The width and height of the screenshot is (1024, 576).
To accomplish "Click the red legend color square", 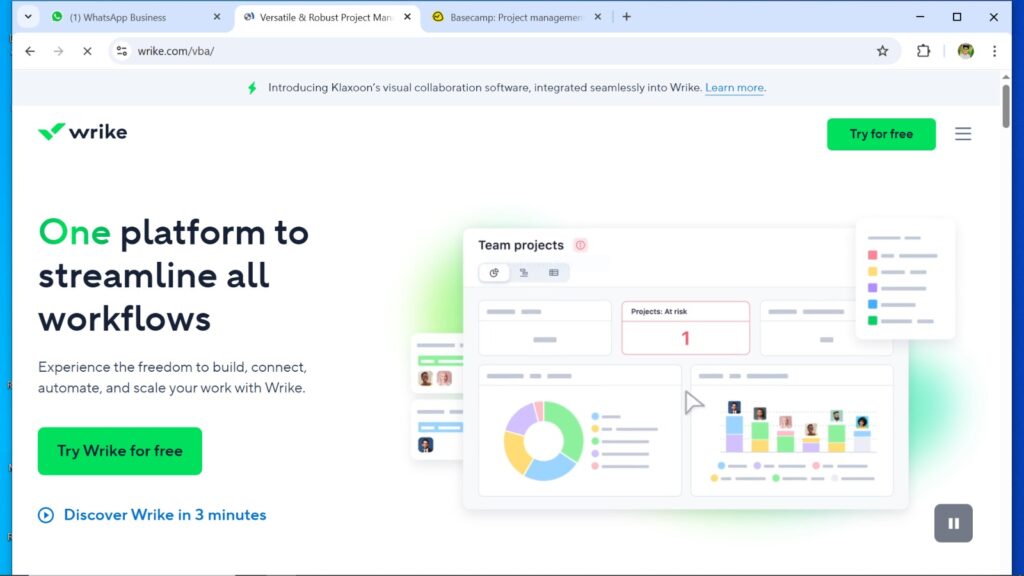I will pyautogui.click(x=872, y=255).
